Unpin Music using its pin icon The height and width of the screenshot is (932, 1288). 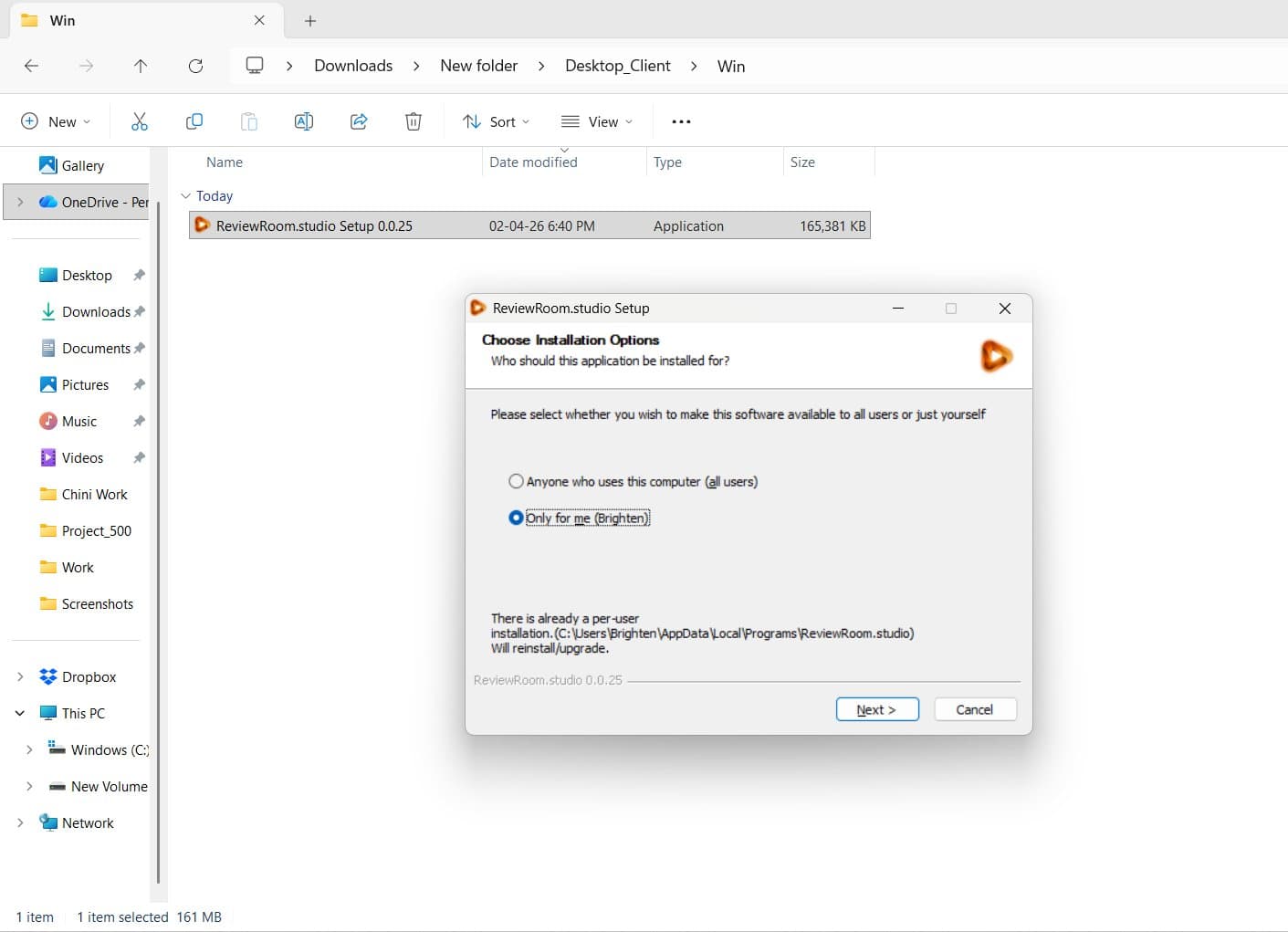coord(139,421)
